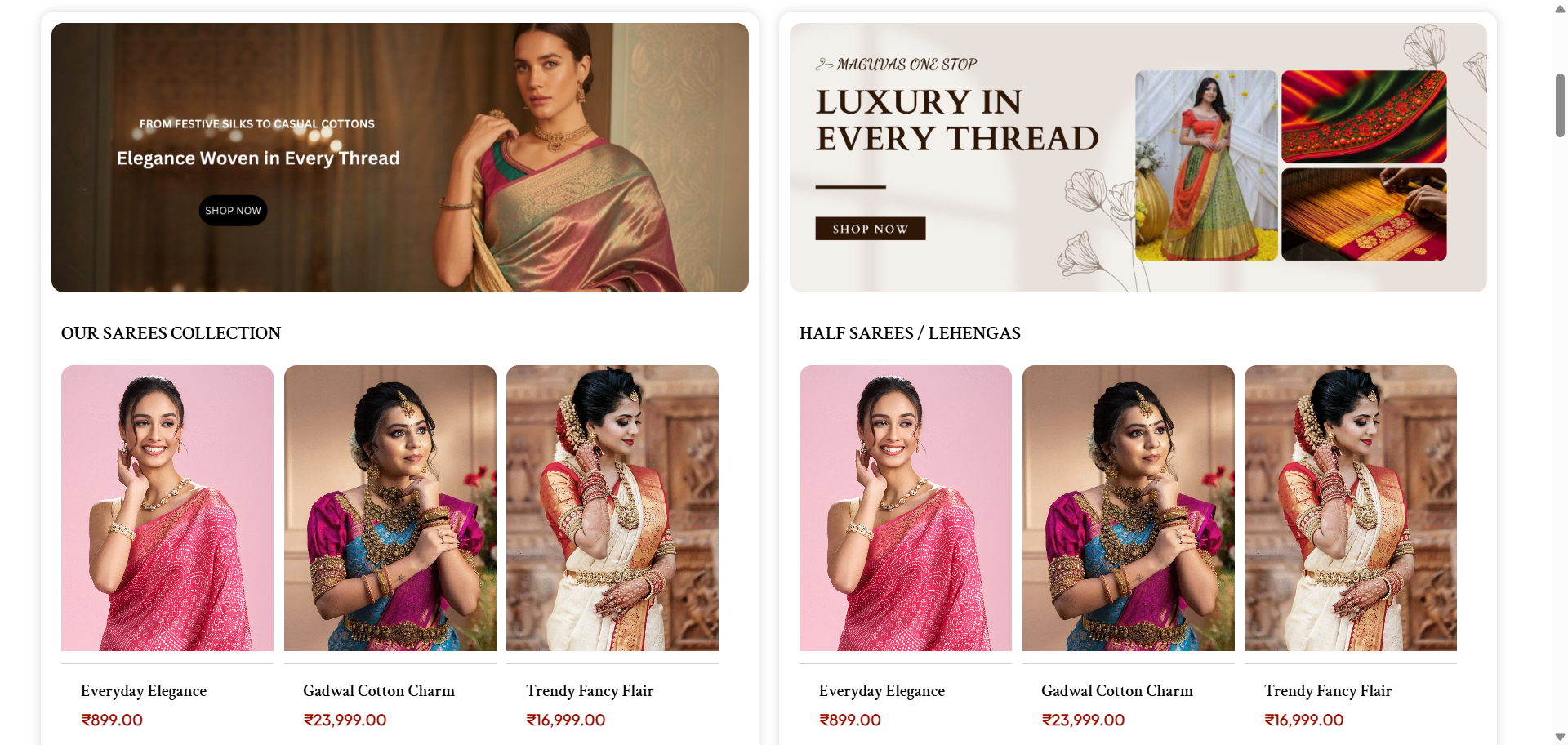Click the OUR SAREES COLLECTION heading
The width and height of the screenshot is (1568, 745).
[x=171, y=333]
